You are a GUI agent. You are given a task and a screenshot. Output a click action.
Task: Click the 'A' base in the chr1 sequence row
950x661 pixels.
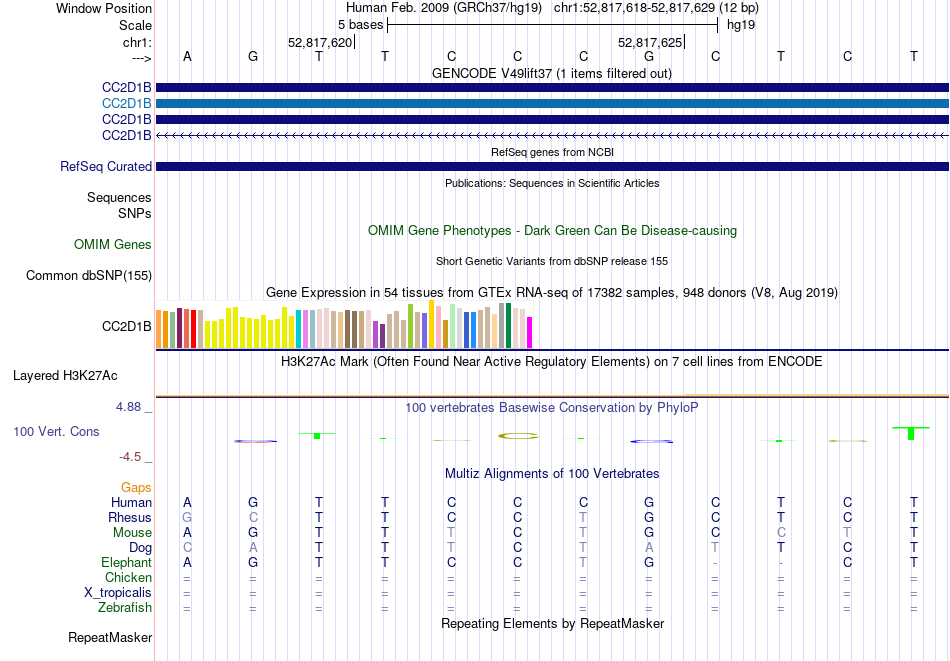[187, 56]
